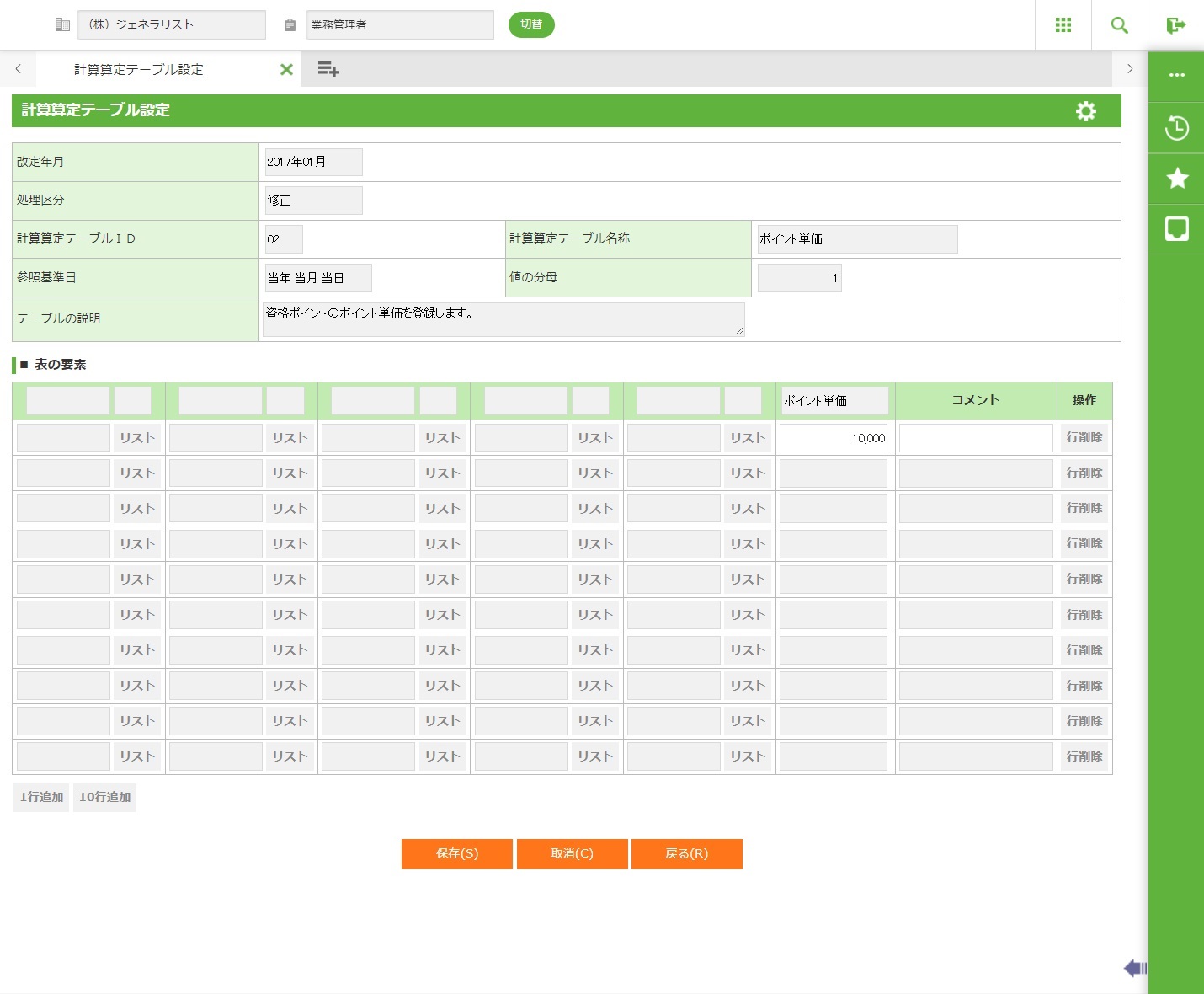Click the first row comment input field
Image resolution: width=1204 pixels, height=994 pixels.
pos(975,438)
